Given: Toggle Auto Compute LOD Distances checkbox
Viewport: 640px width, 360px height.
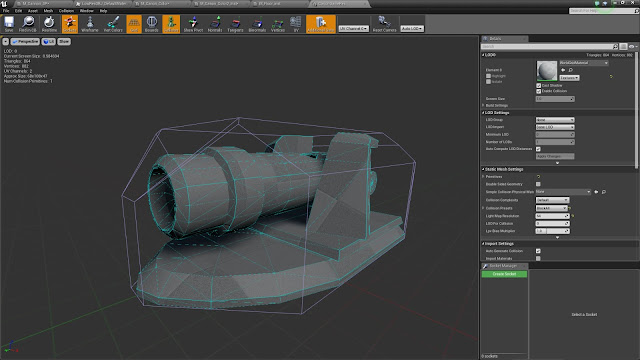Looking at the screenshot, I should (x=538, y=149).
